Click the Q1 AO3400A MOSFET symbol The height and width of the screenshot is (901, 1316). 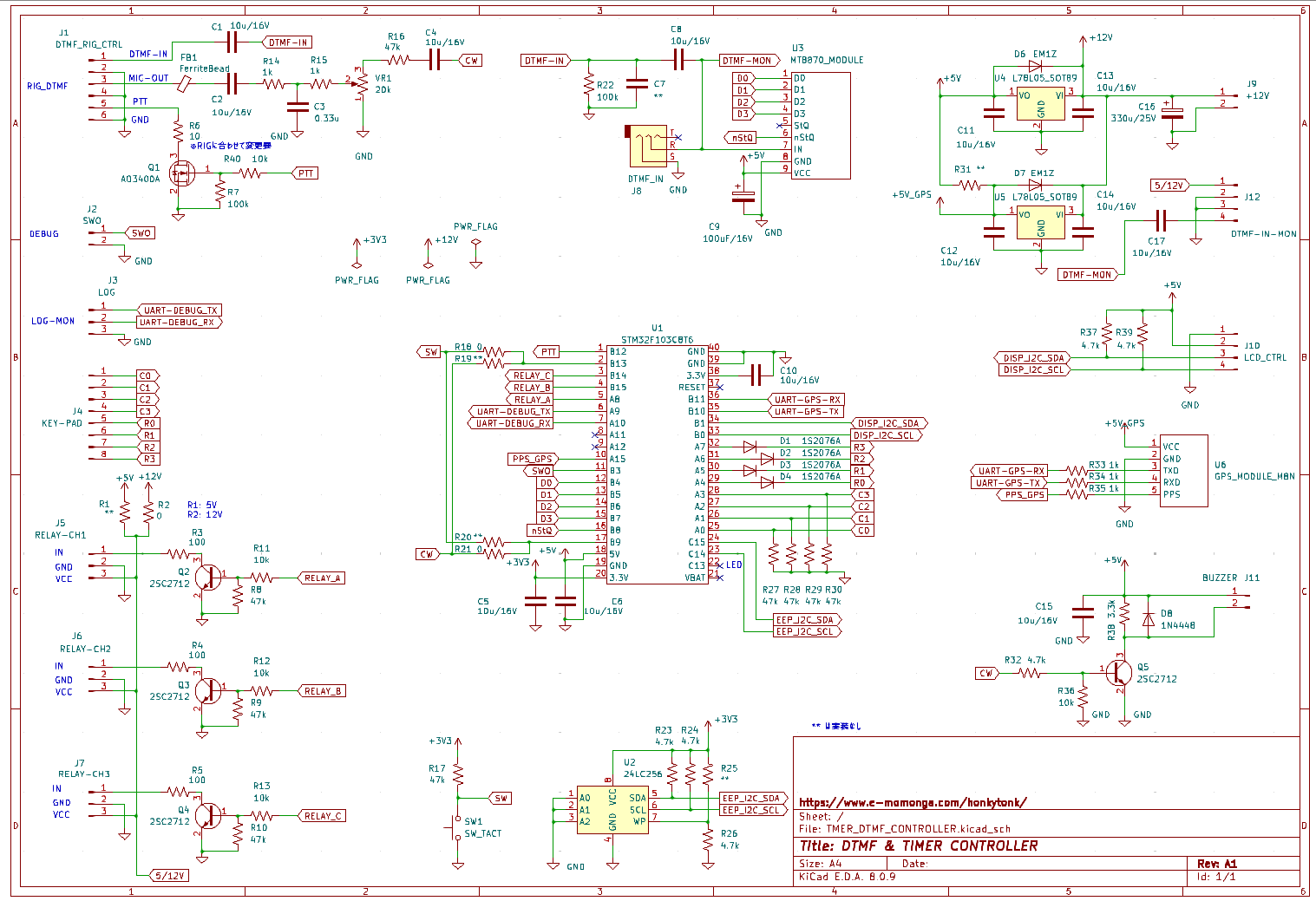click(x=181, y=173)
